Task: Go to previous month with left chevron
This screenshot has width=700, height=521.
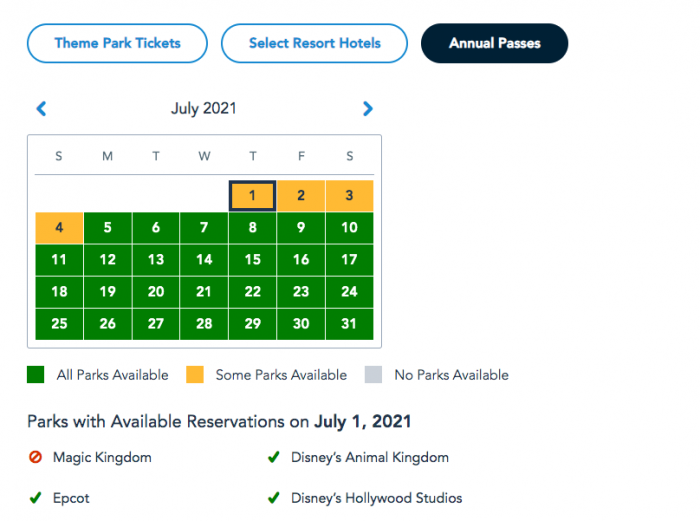Action: pos(42,108)
